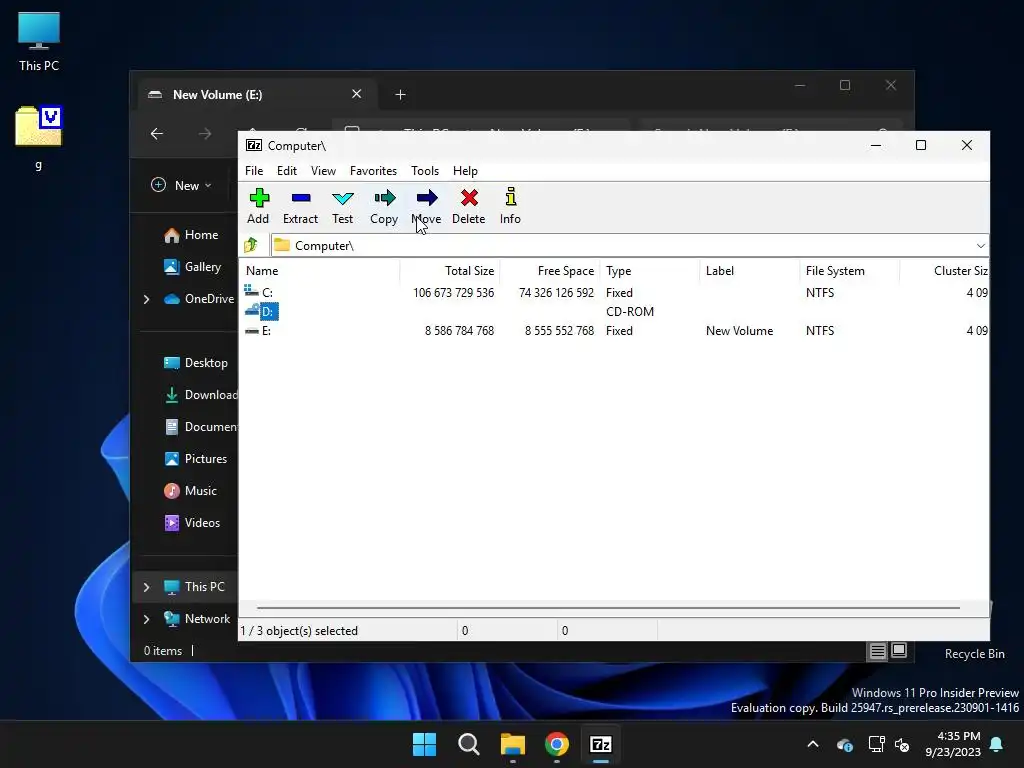Open Gallery in Explorer sidebar

tap(193, 266)
